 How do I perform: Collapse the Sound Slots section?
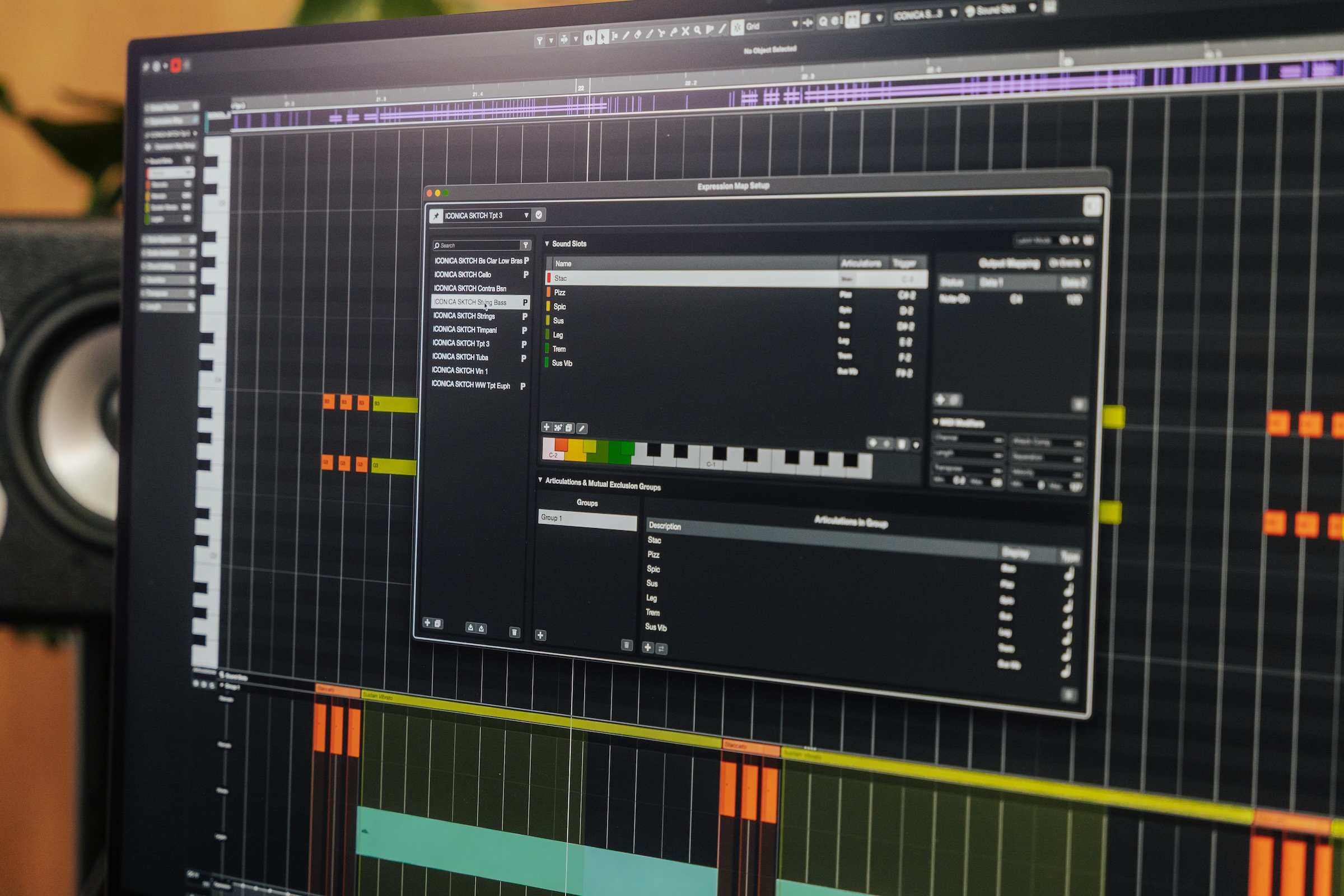click(x=547, y=244)
